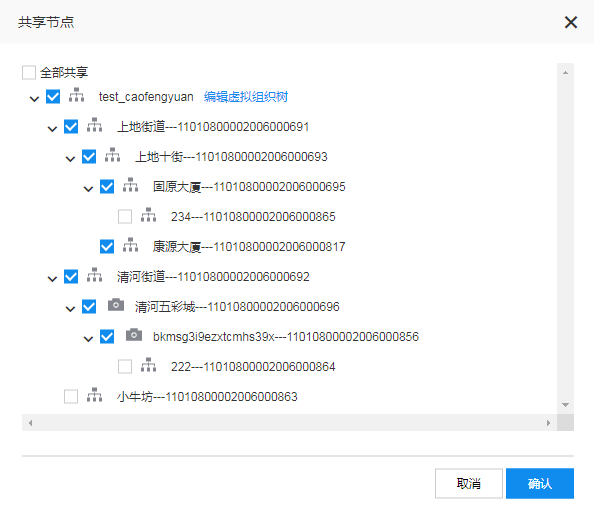The width and height of the screenshot is (594, 506).
Task: Click organization icon beside 康源大厦
Action: pyautogui.click(x=130, y=245)
